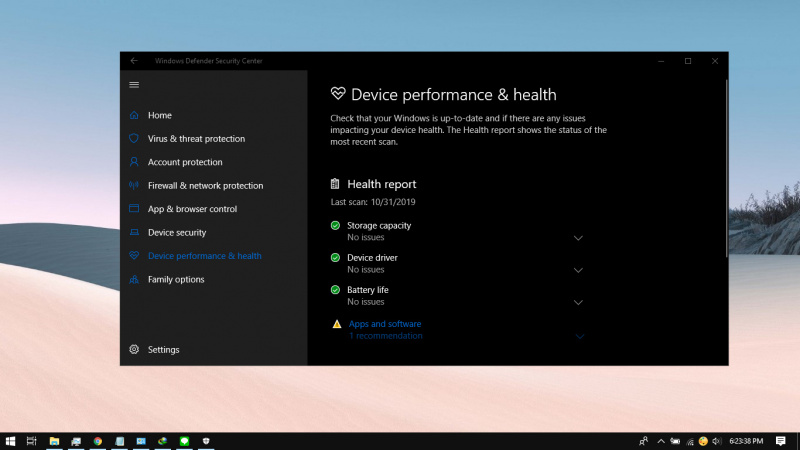Open the Windows Start menu

[x=10, y=441]
